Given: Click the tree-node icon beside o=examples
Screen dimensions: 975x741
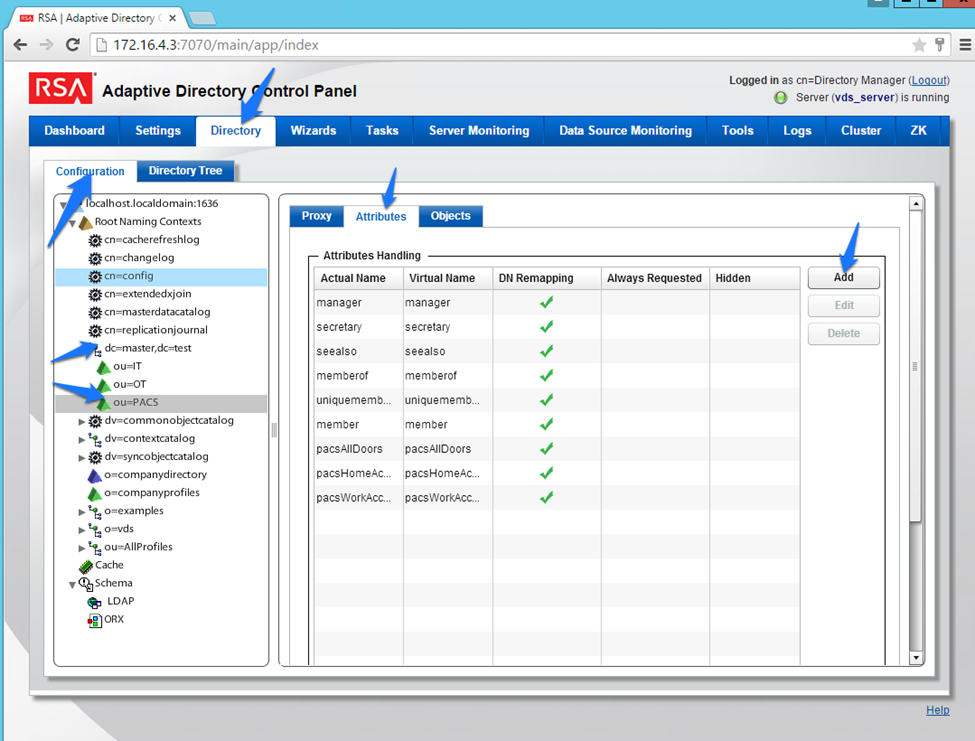Looking at the screenshot, I should click(x=95, y=511).
